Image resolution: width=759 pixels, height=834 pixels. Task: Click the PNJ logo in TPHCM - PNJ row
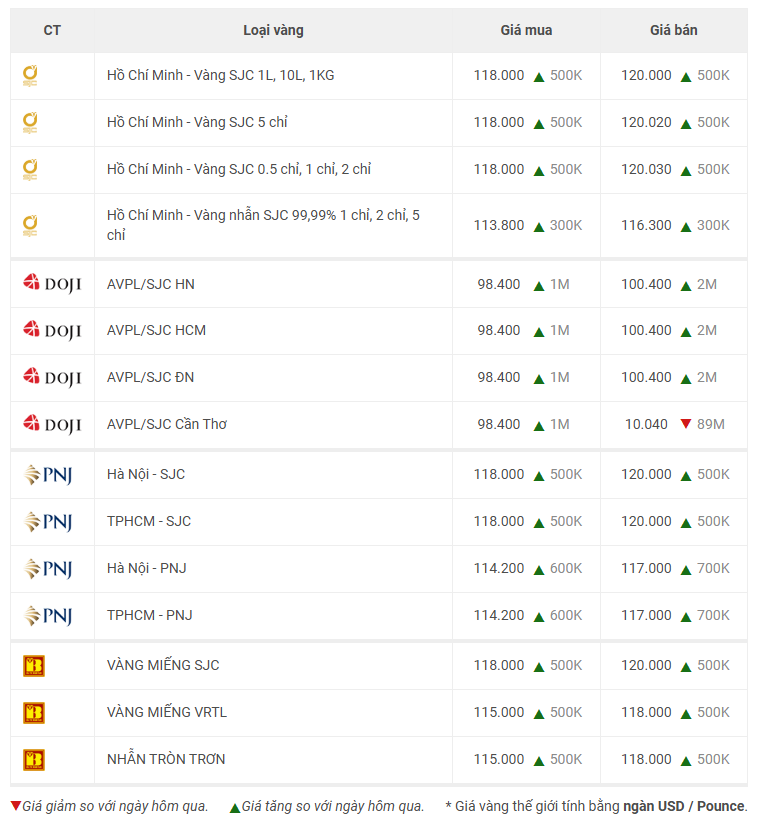(x=48, y=615)
